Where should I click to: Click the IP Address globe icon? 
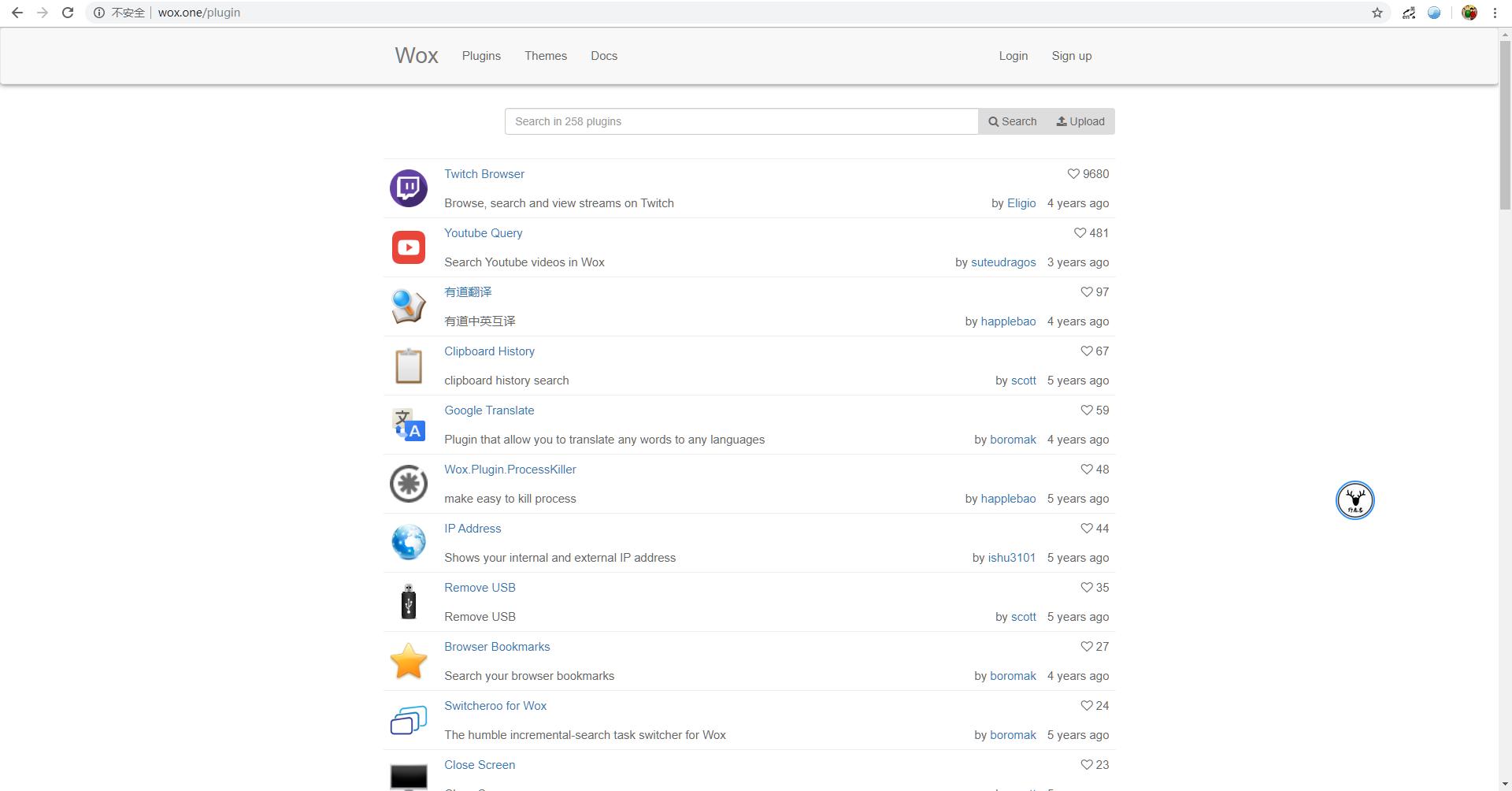409,543
